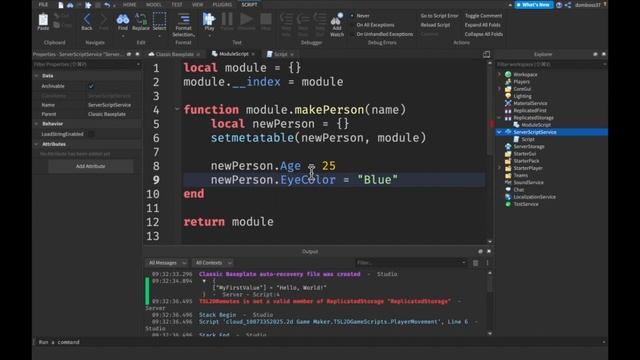The width and height of the screenshot is (640, 360).
Task: Click Go to Script Error
Action: pos(440,16)
